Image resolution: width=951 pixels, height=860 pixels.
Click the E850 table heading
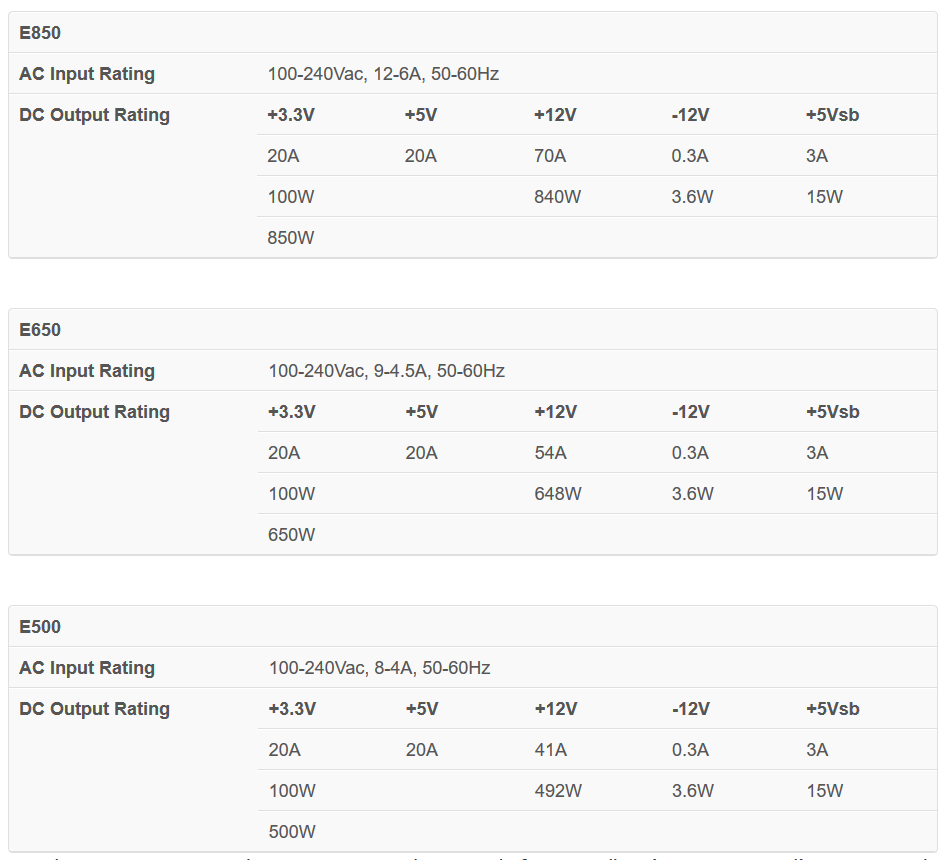(x=40, y=33)
